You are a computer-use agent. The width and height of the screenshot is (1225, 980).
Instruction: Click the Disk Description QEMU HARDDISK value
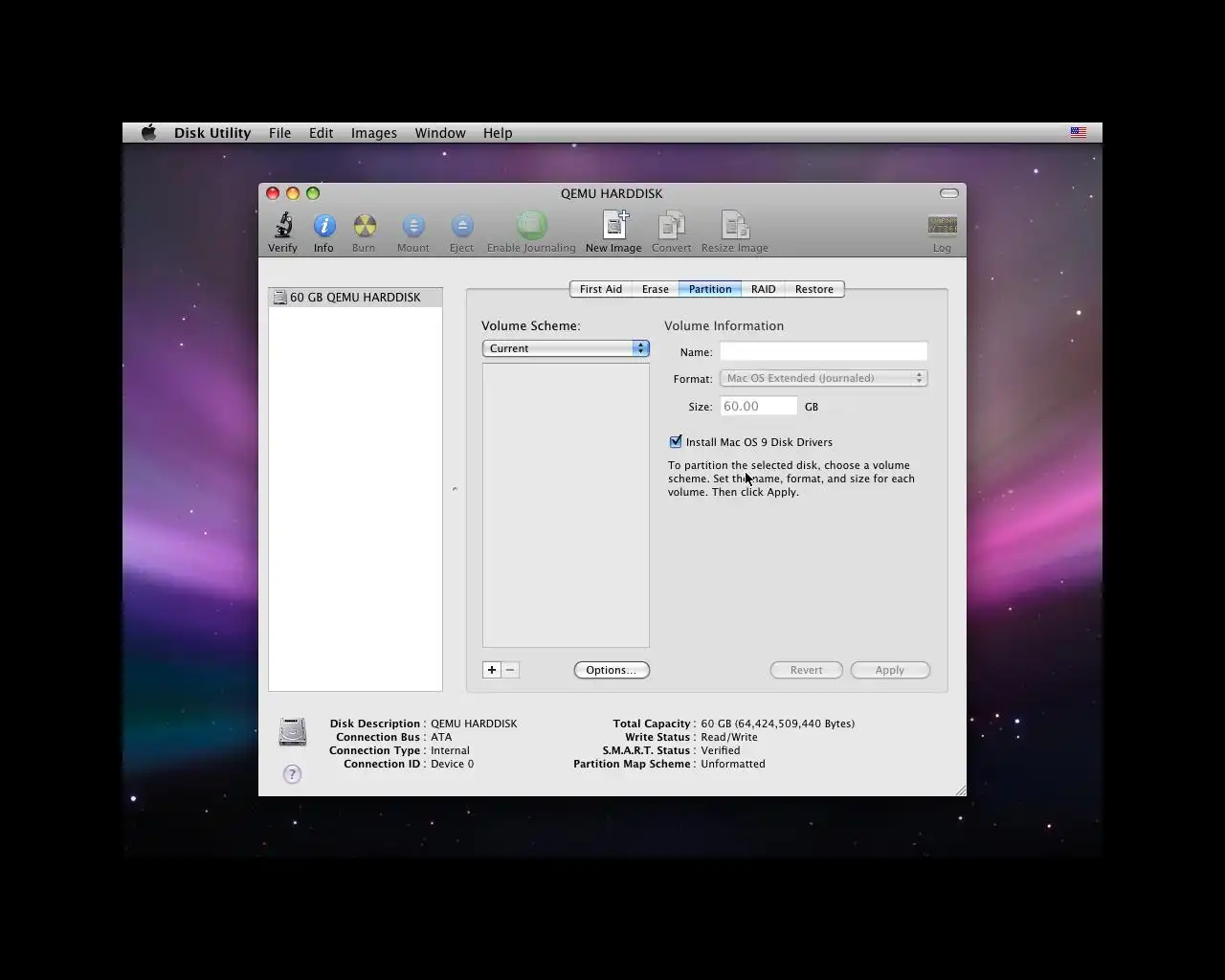[x=474, y=724]
